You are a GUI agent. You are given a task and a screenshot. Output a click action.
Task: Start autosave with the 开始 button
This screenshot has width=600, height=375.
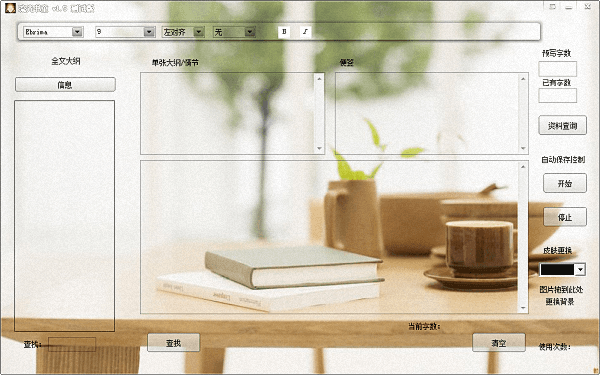[x=565, y=183]
